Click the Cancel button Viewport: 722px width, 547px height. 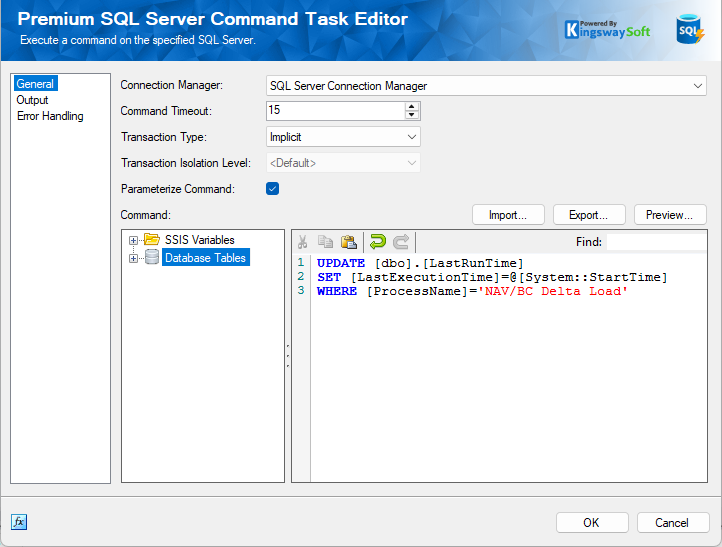click(x=673, y=523)
